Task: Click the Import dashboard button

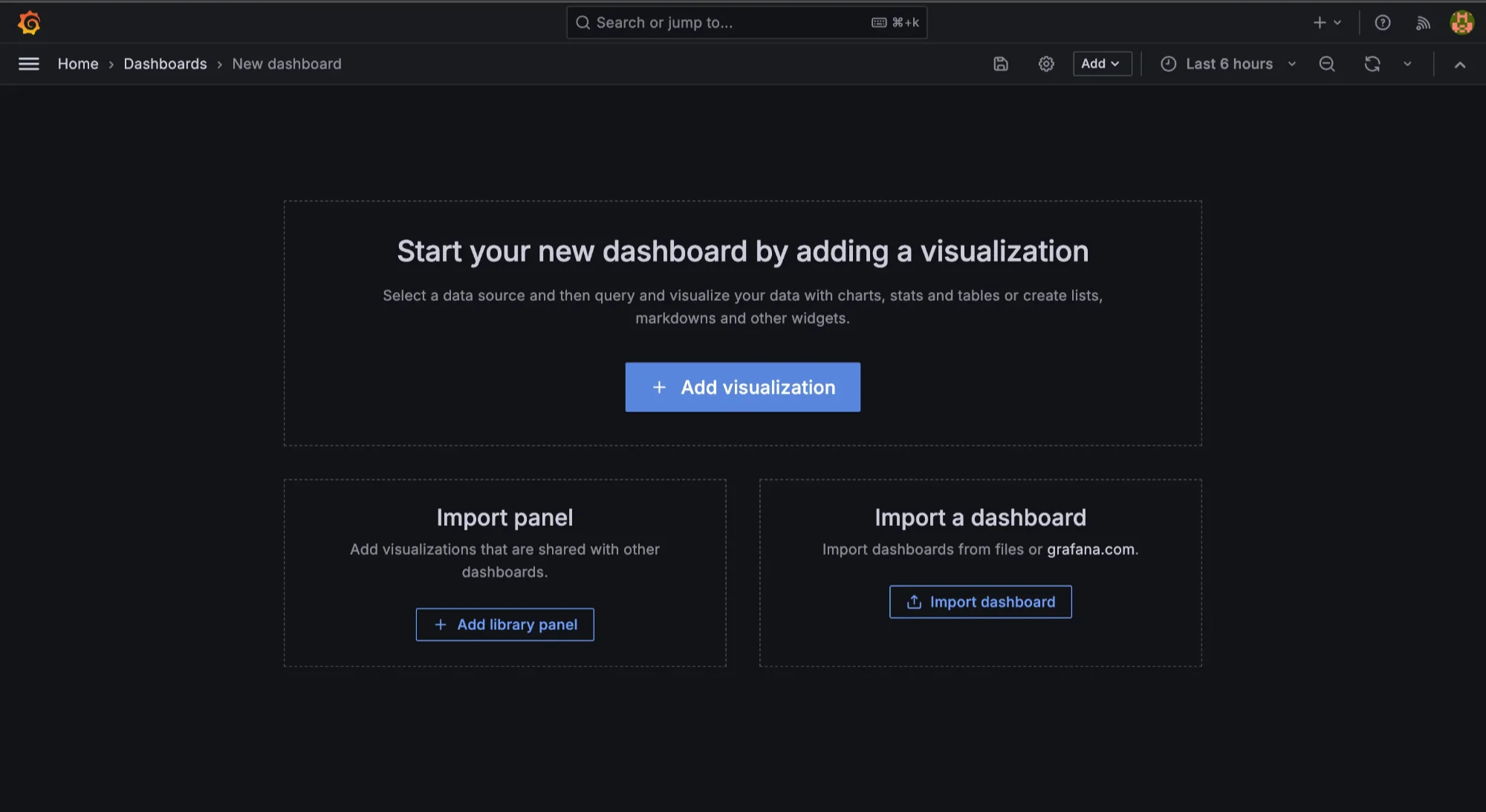Action: point(981,602)
